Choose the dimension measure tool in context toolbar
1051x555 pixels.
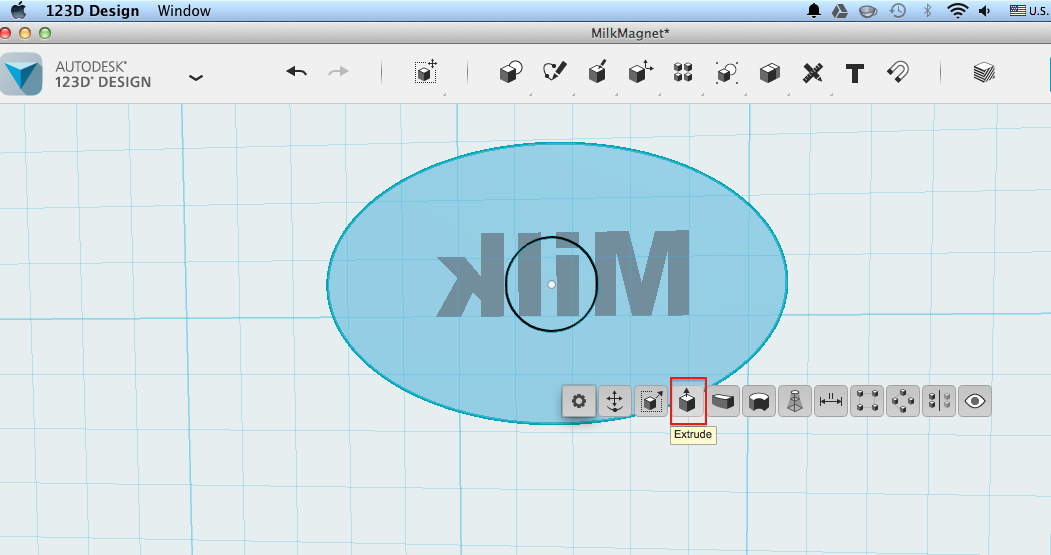(830, 402)
